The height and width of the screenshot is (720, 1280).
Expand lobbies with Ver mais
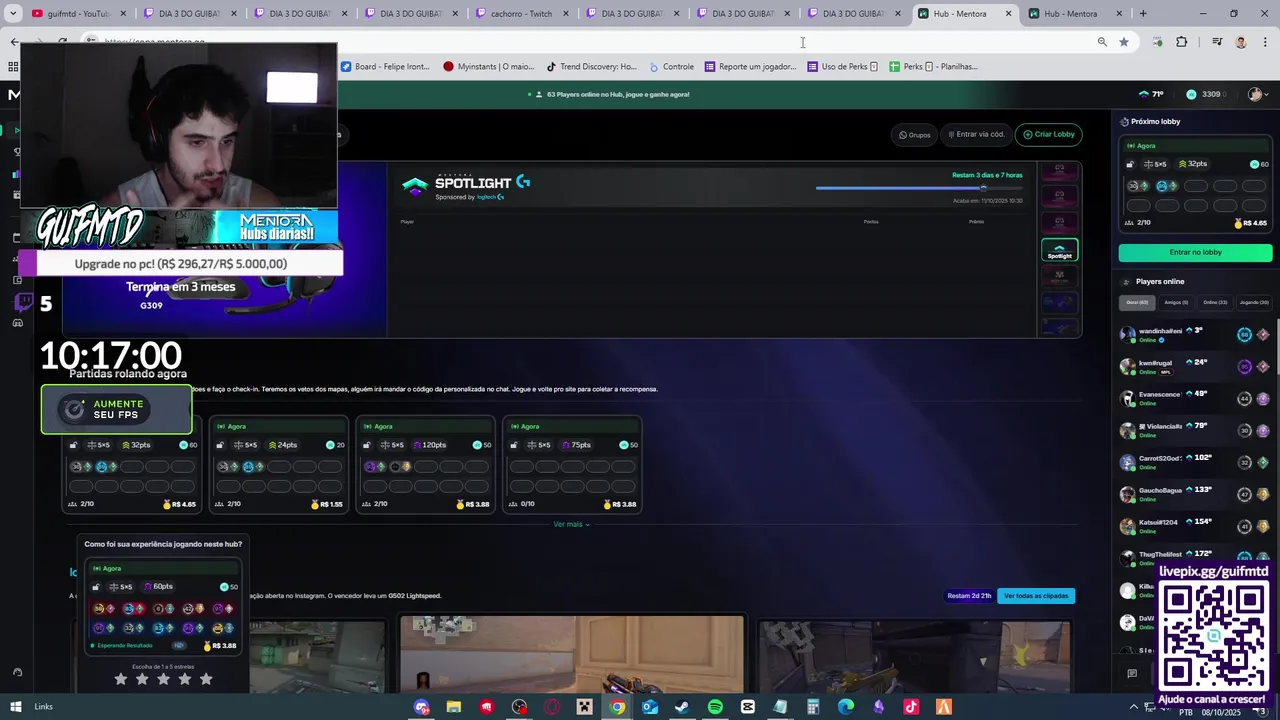pos(571,524)
